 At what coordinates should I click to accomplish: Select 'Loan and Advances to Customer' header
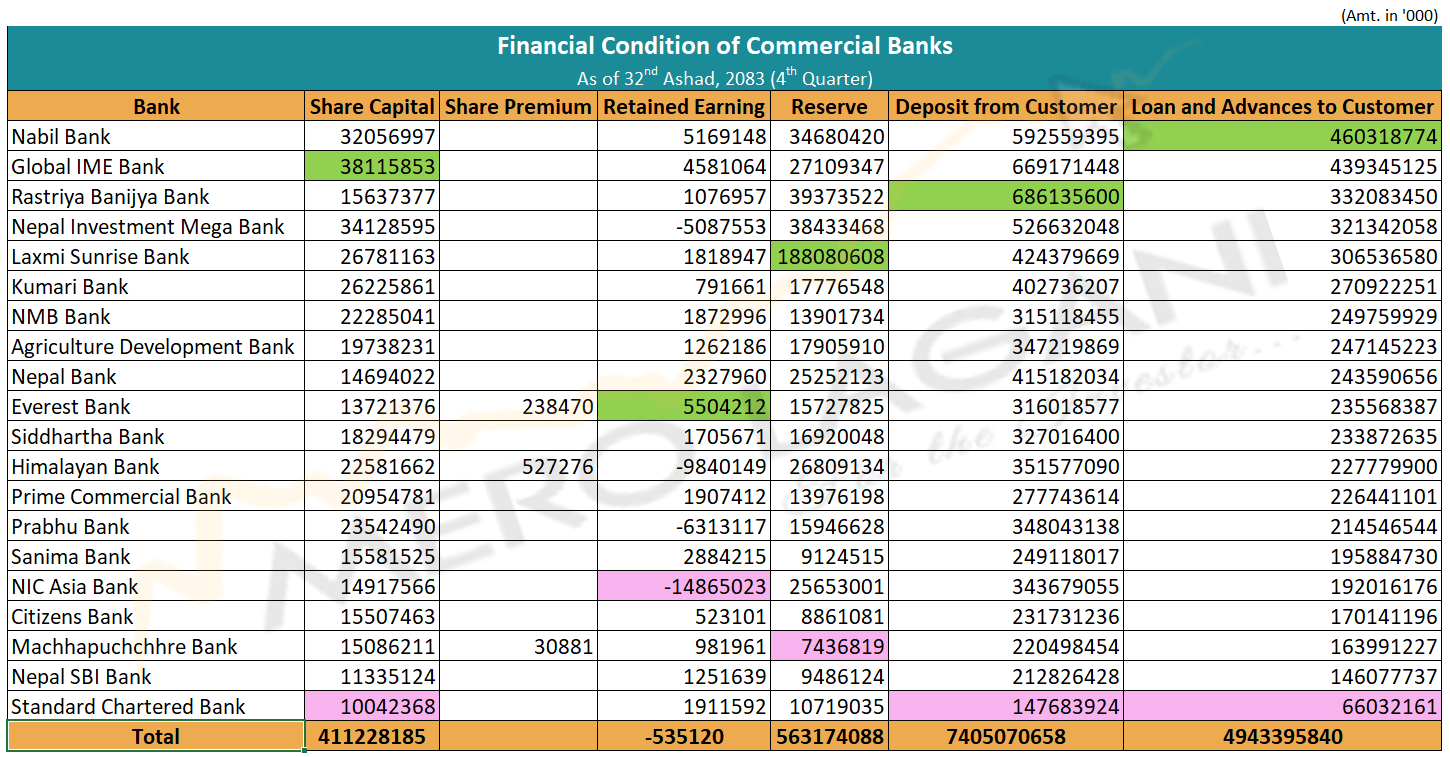coord(1282,107)
